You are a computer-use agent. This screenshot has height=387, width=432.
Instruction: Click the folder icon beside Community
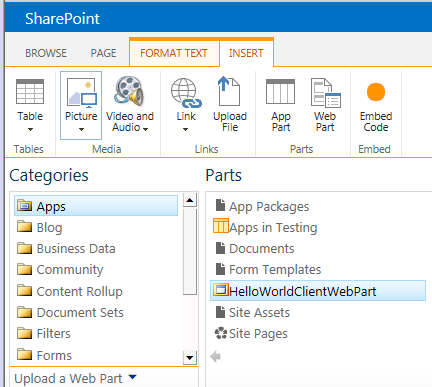point(25,269)
